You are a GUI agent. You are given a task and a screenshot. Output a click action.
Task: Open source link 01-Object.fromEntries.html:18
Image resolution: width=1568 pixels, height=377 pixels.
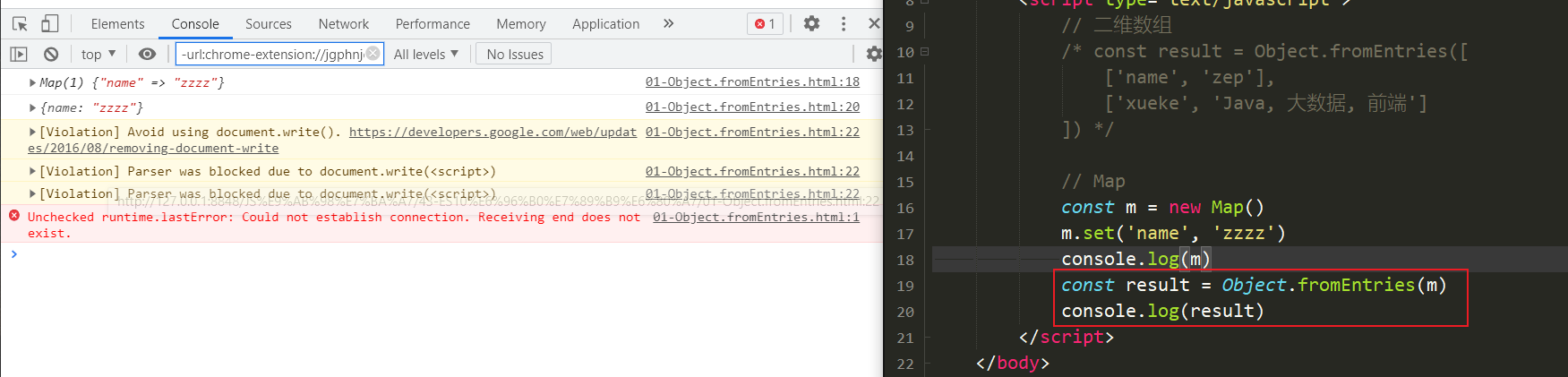(x=752, y=82)
